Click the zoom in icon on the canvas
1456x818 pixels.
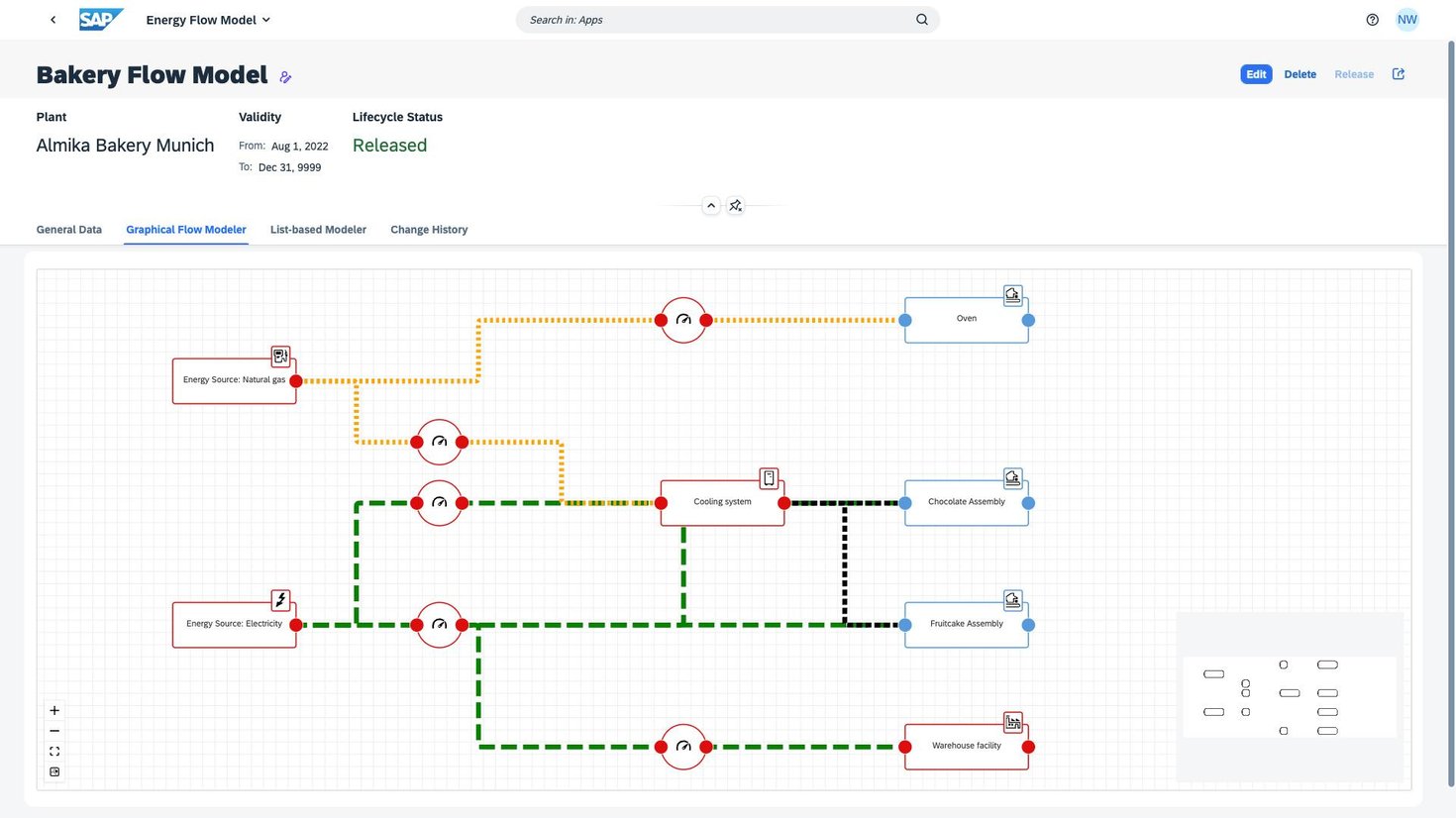(x=53, y=710)
